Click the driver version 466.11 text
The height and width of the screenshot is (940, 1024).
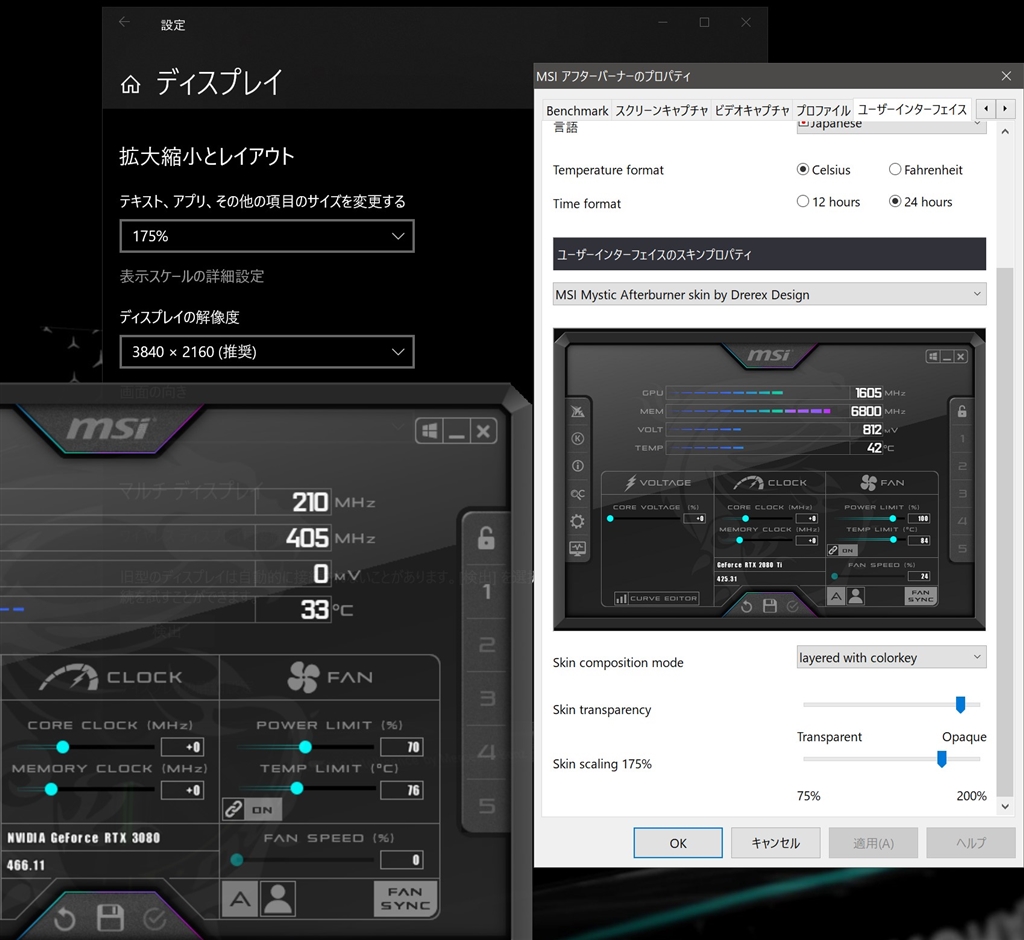click(26, 865)
